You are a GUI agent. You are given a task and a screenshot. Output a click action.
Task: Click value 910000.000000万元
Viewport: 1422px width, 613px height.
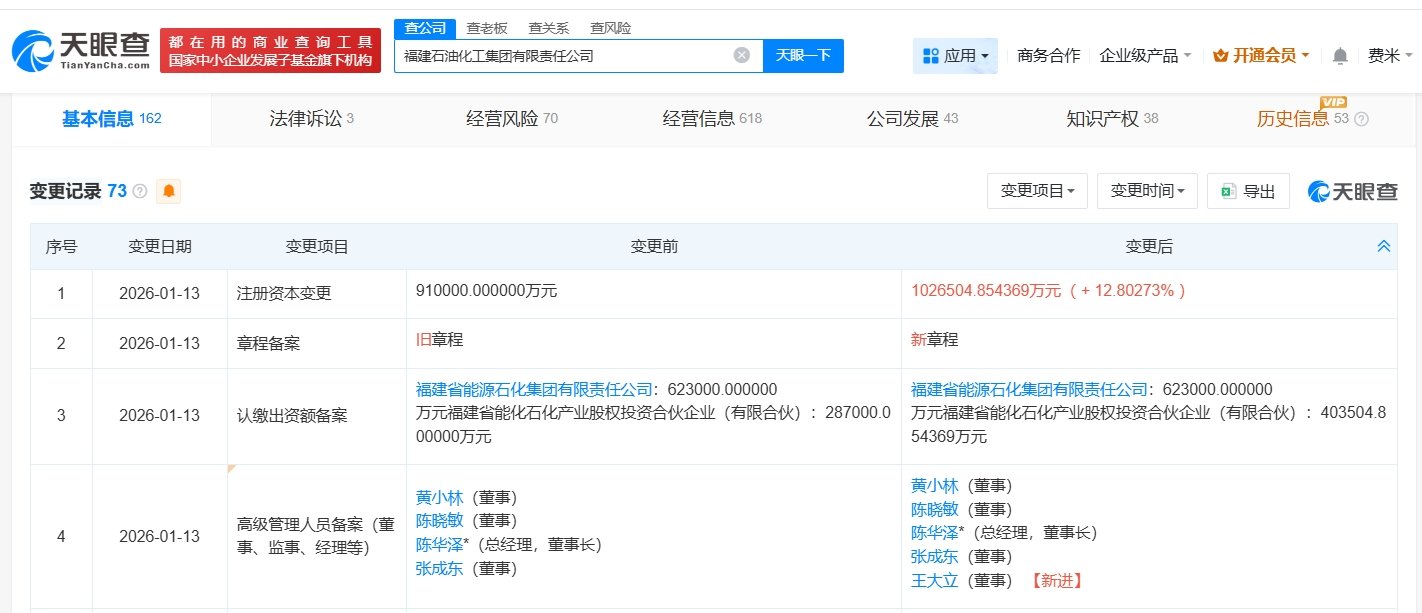[x=486, y=291]
